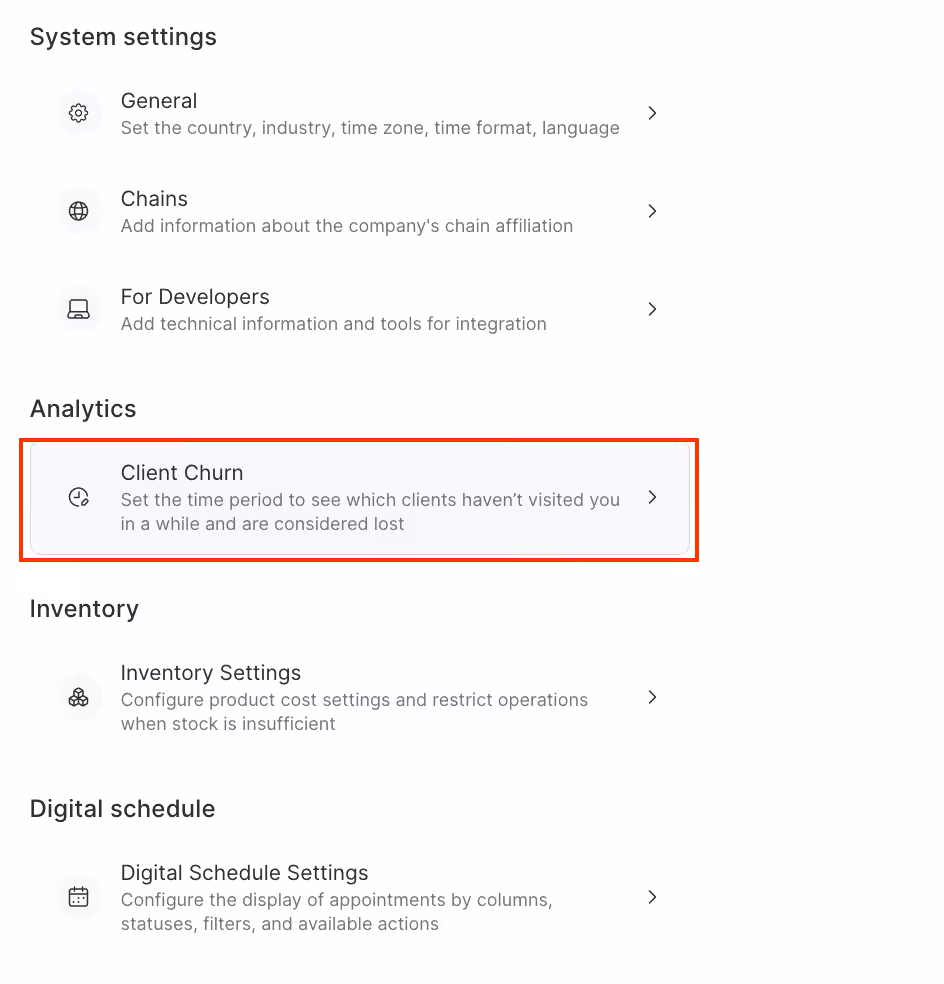Expand Chains using its right chevron

tap(652, 211)
